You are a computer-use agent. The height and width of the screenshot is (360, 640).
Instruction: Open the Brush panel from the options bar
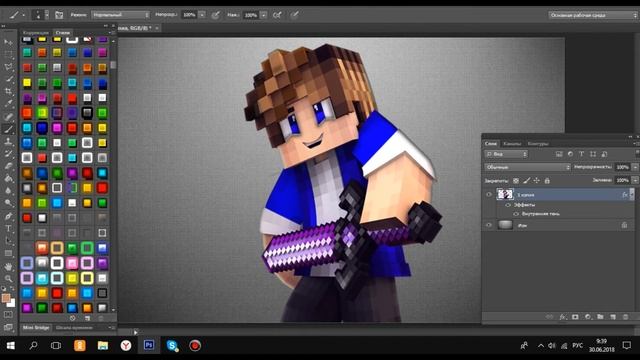59,15
